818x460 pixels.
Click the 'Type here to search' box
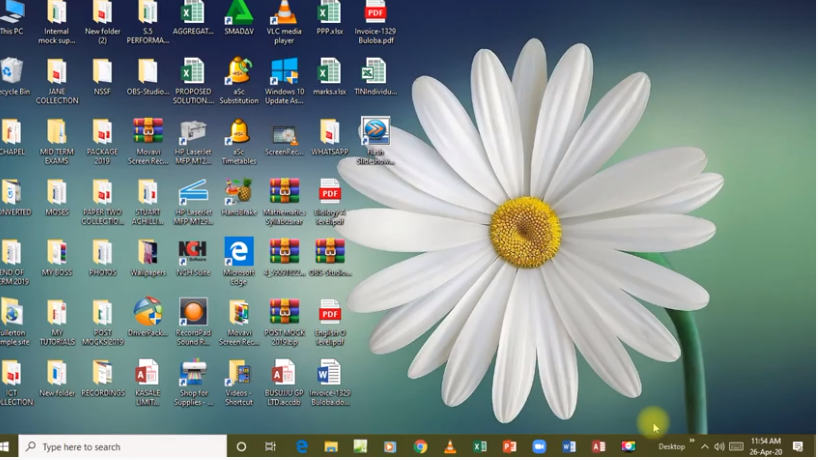(x=122, y=447)
